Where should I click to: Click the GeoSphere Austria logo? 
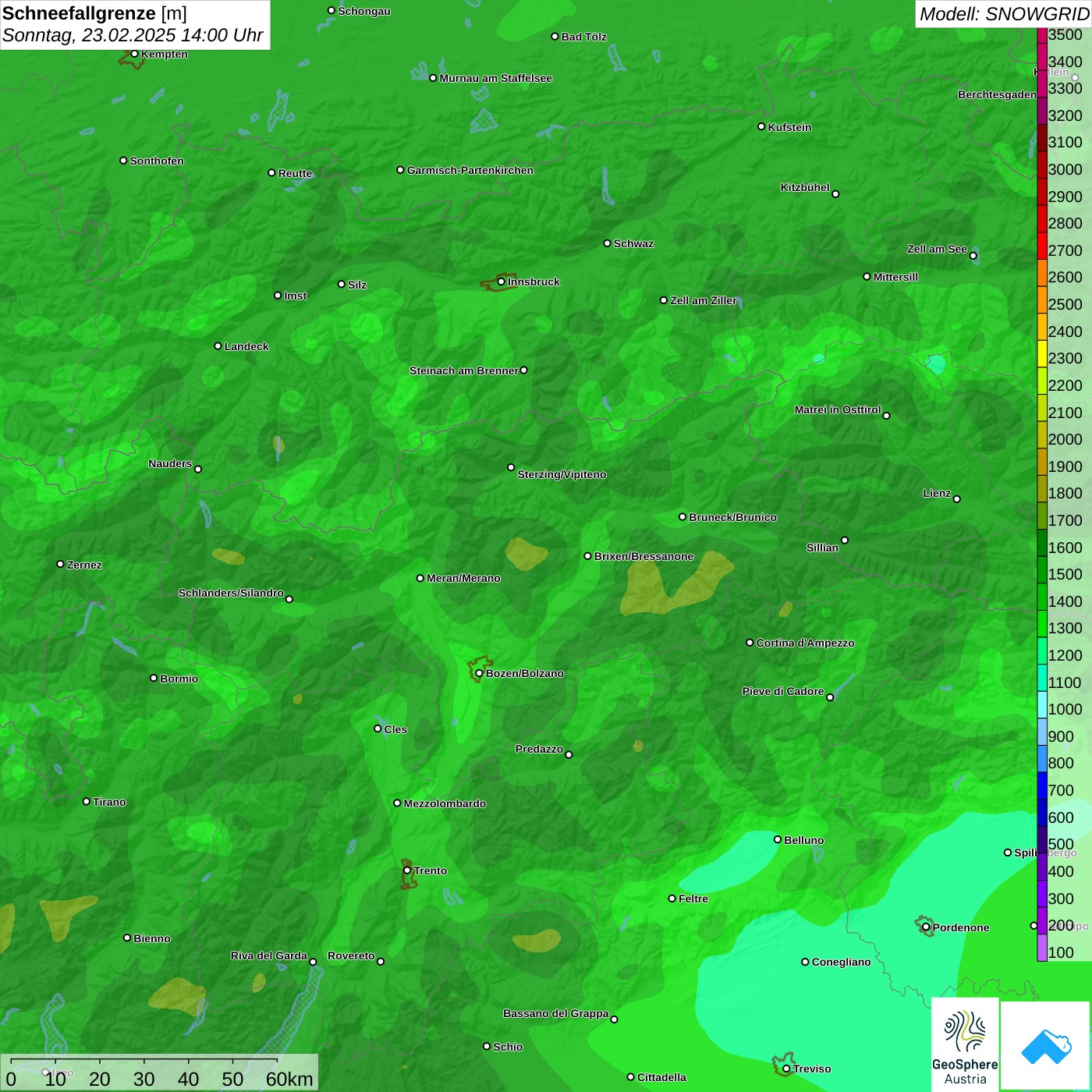[965, 1047]
